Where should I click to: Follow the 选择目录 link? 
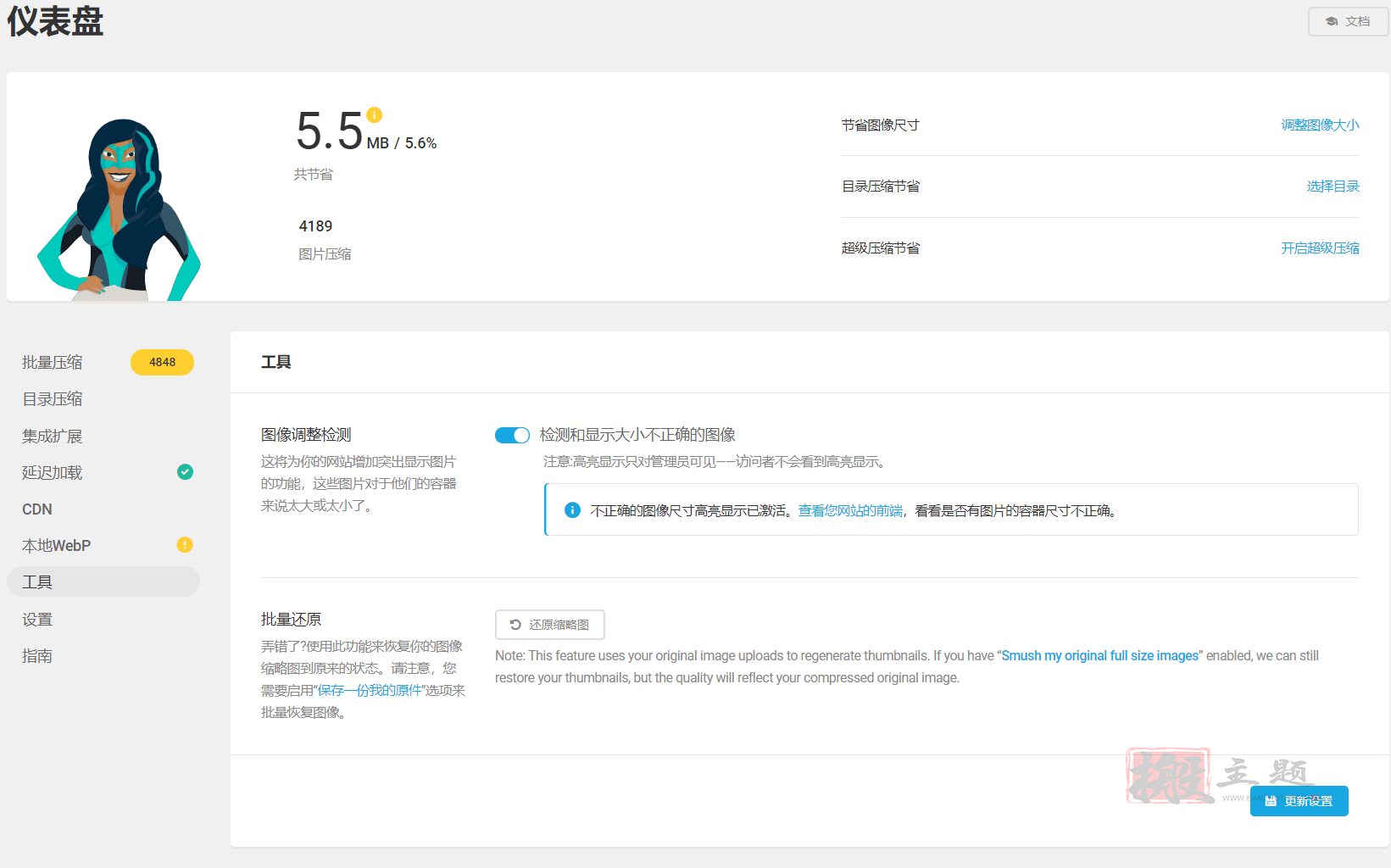pos(1333,186)
